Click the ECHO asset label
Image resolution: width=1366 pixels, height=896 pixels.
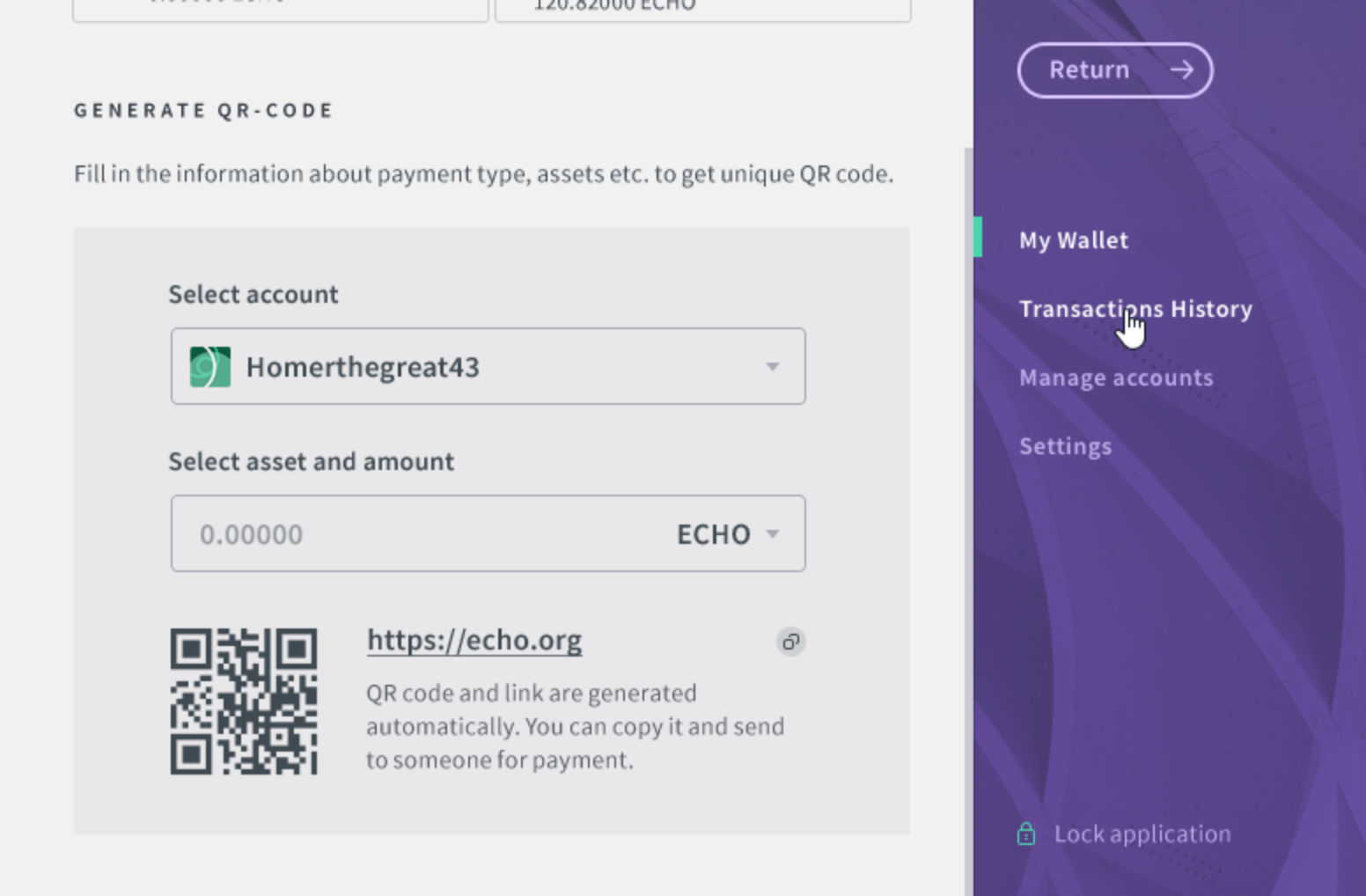click(x=713, y=534)
